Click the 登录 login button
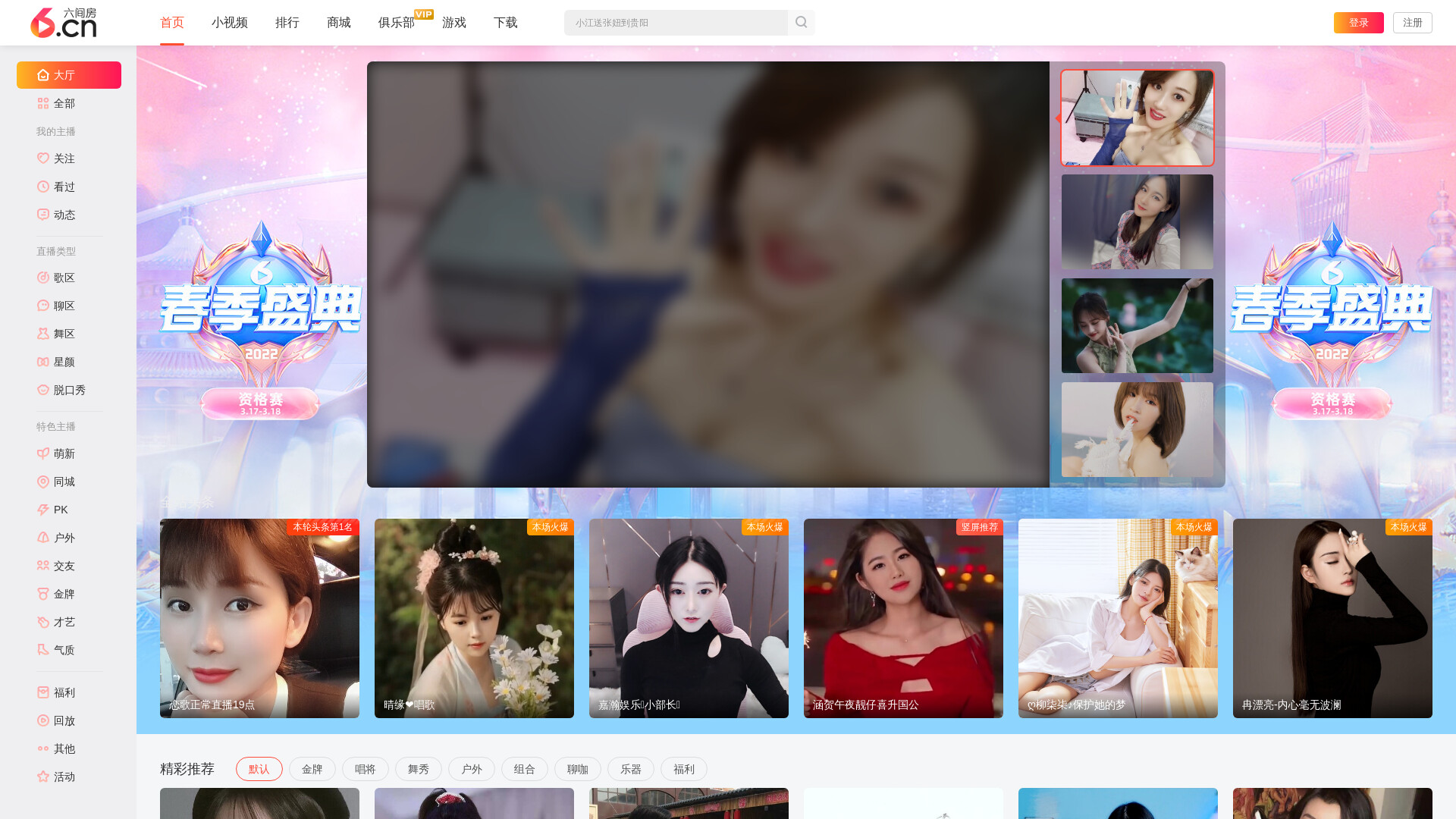Screen dimensions: 1456x819 click(x=1359, y=23)
